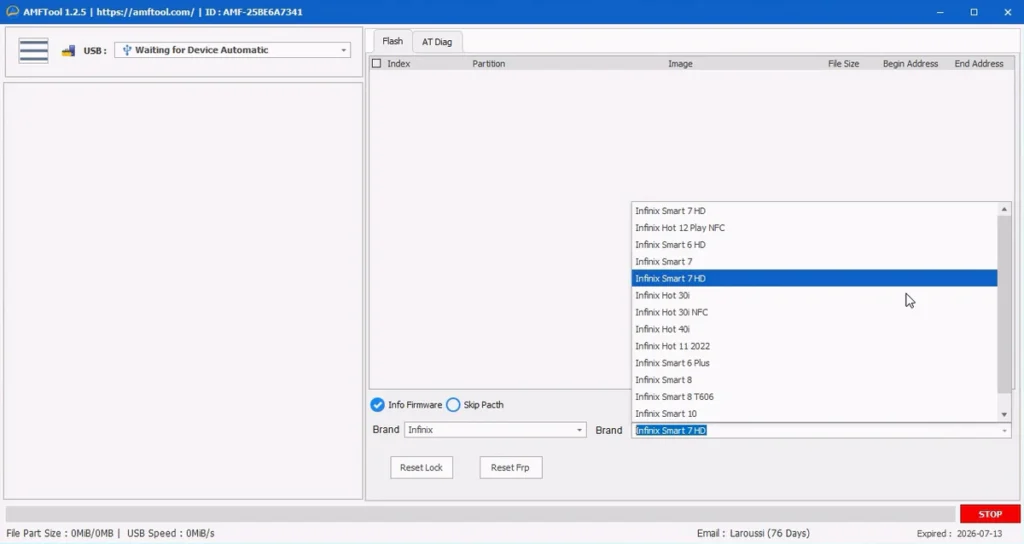Enable the Info Firmware option

377,405
